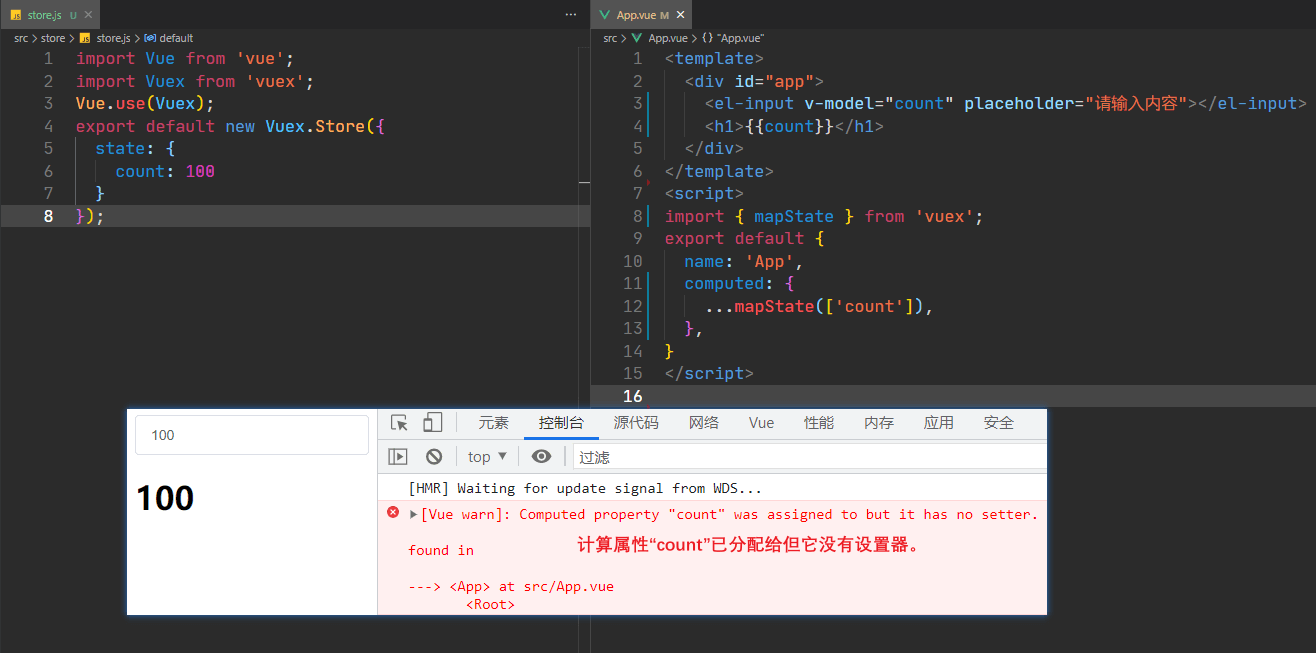Open the 'top' JavaScript context dropdown
The height and width of the screenshot is (653, 1316).
[488, 456]
